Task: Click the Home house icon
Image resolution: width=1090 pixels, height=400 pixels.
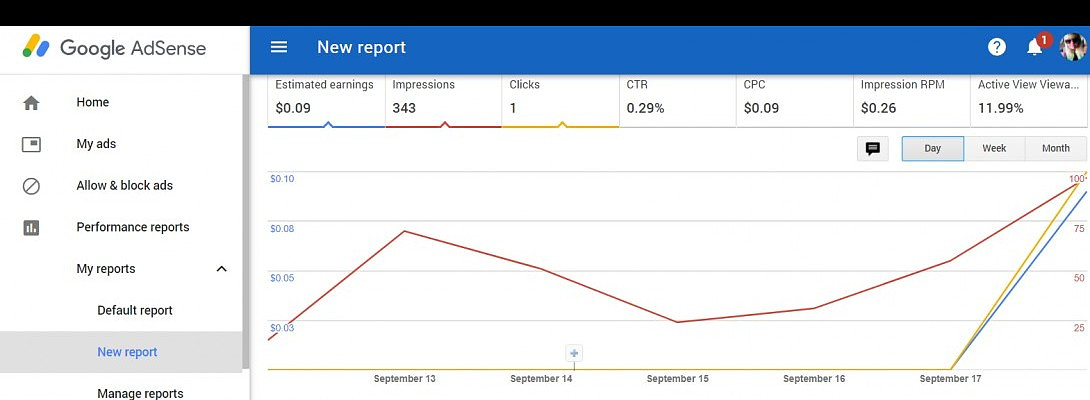Action: click(x=31, y=103)
